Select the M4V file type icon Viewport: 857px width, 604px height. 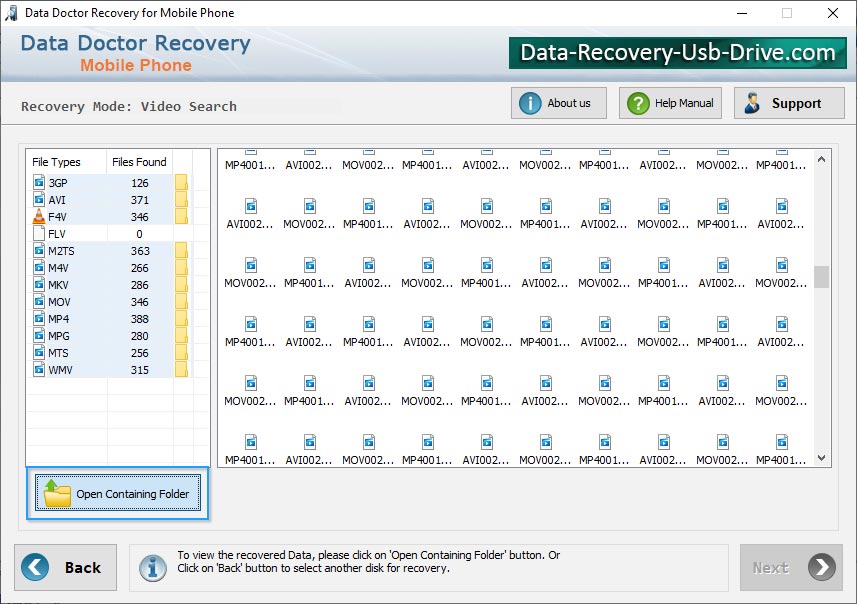(39, 267)
